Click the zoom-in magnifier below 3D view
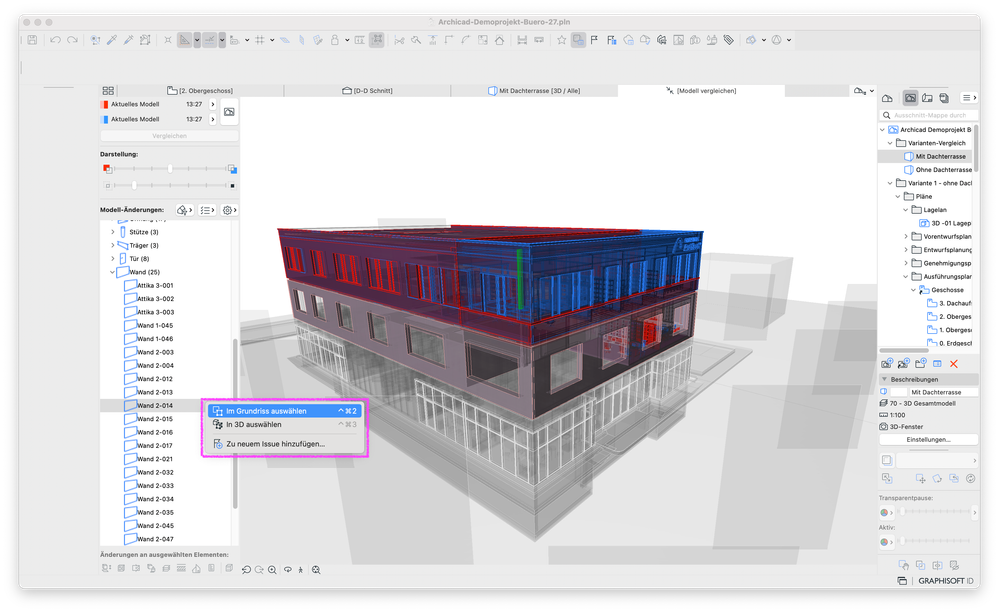This screenshot has width=999, height=612. (x=272, y=570)
